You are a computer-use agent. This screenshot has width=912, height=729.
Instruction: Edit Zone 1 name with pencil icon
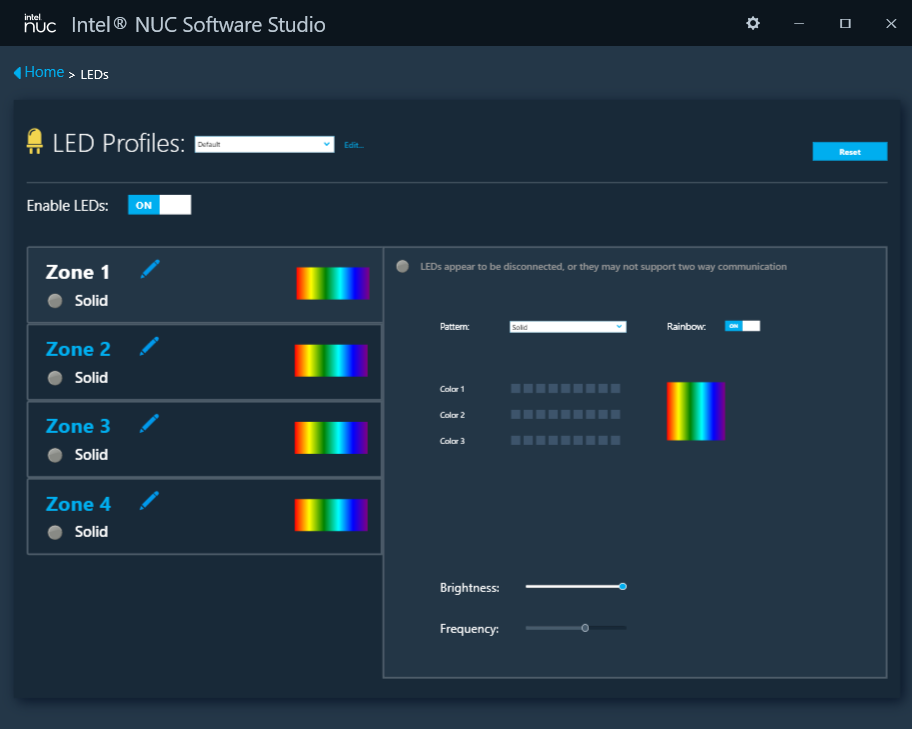(x=150, y=269)
